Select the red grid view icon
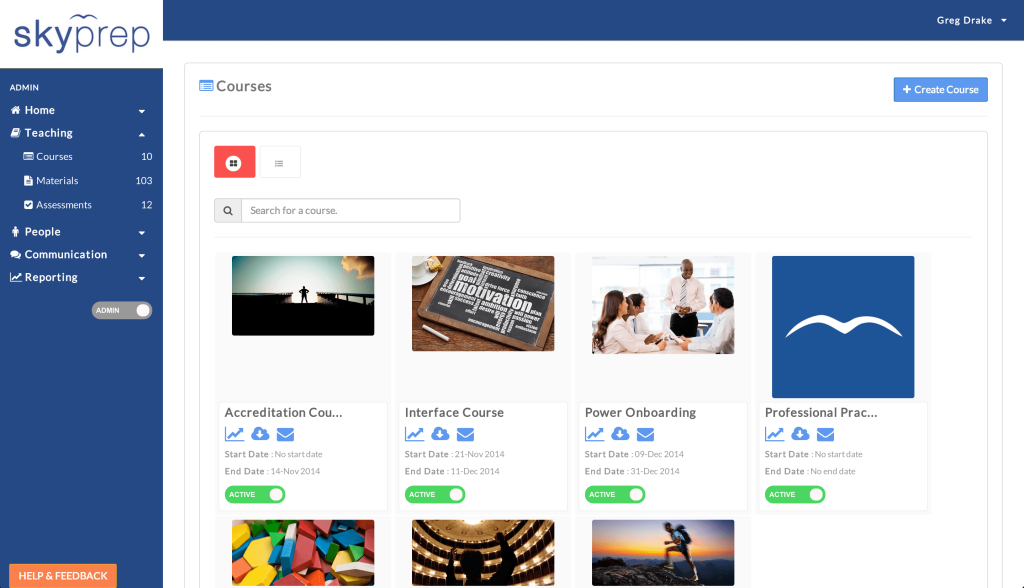 (x=234, y=161)
